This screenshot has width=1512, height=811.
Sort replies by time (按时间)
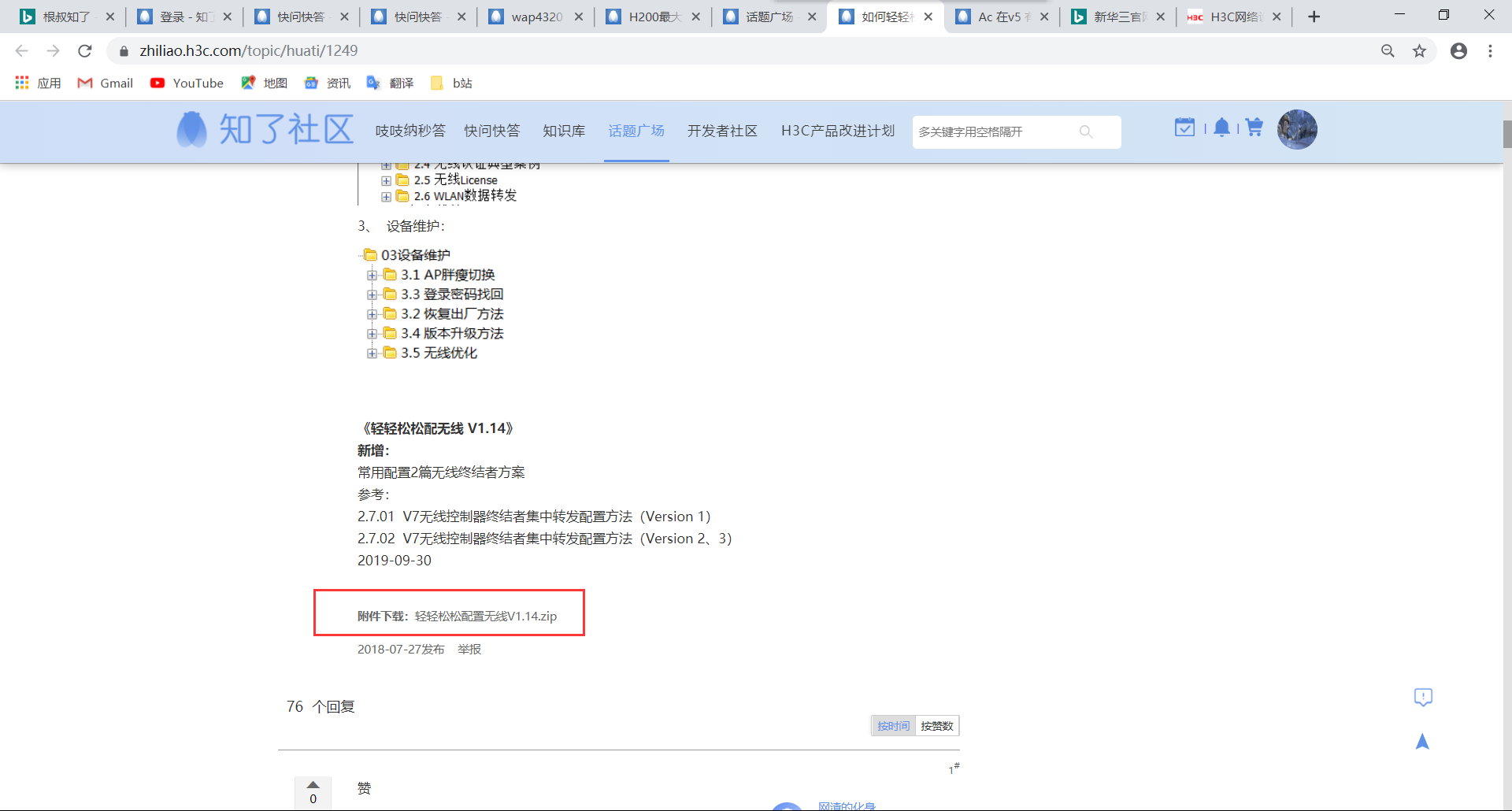point(894,726)
